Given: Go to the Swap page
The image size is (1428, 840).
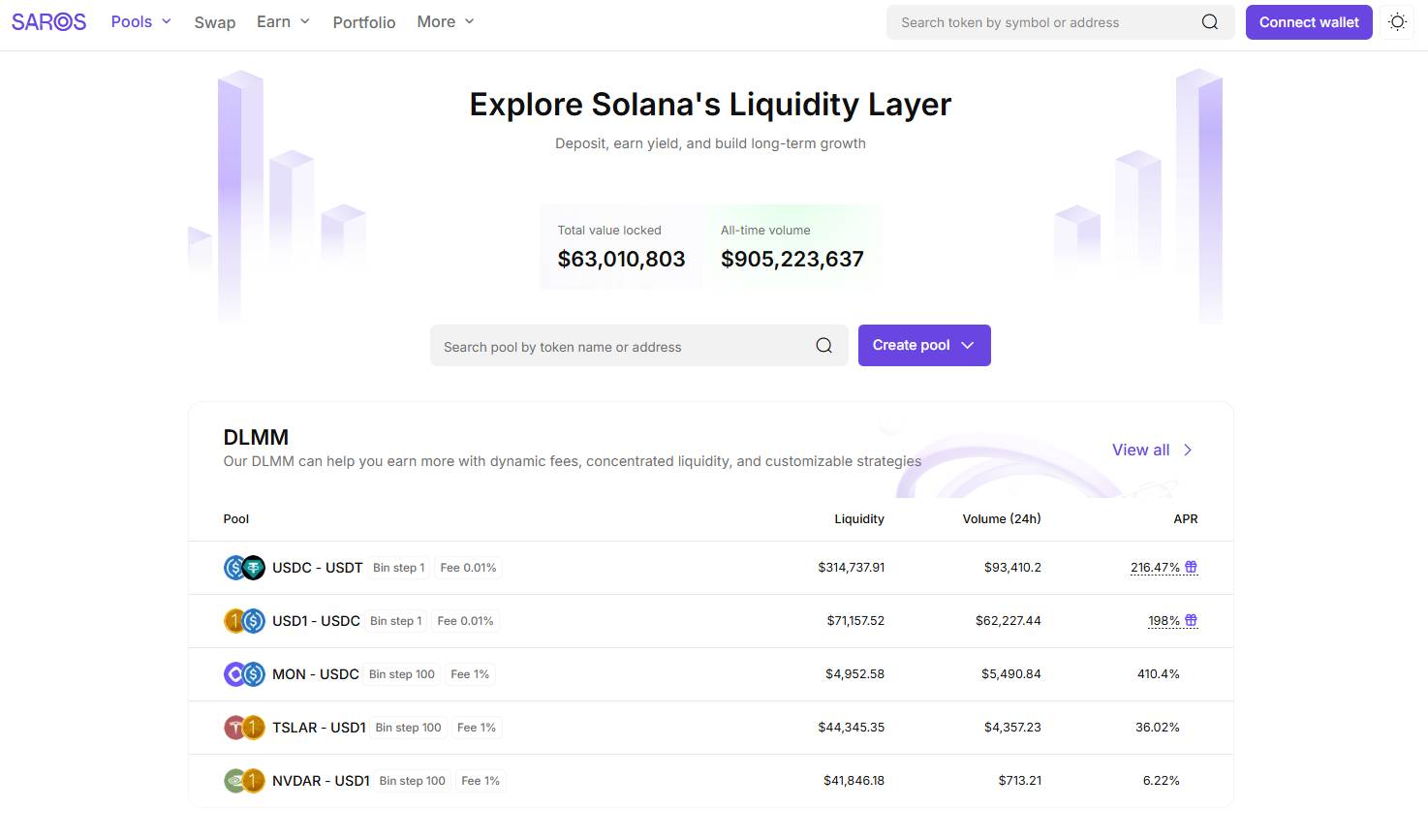Looking at the screenshot, I should 215,22.
